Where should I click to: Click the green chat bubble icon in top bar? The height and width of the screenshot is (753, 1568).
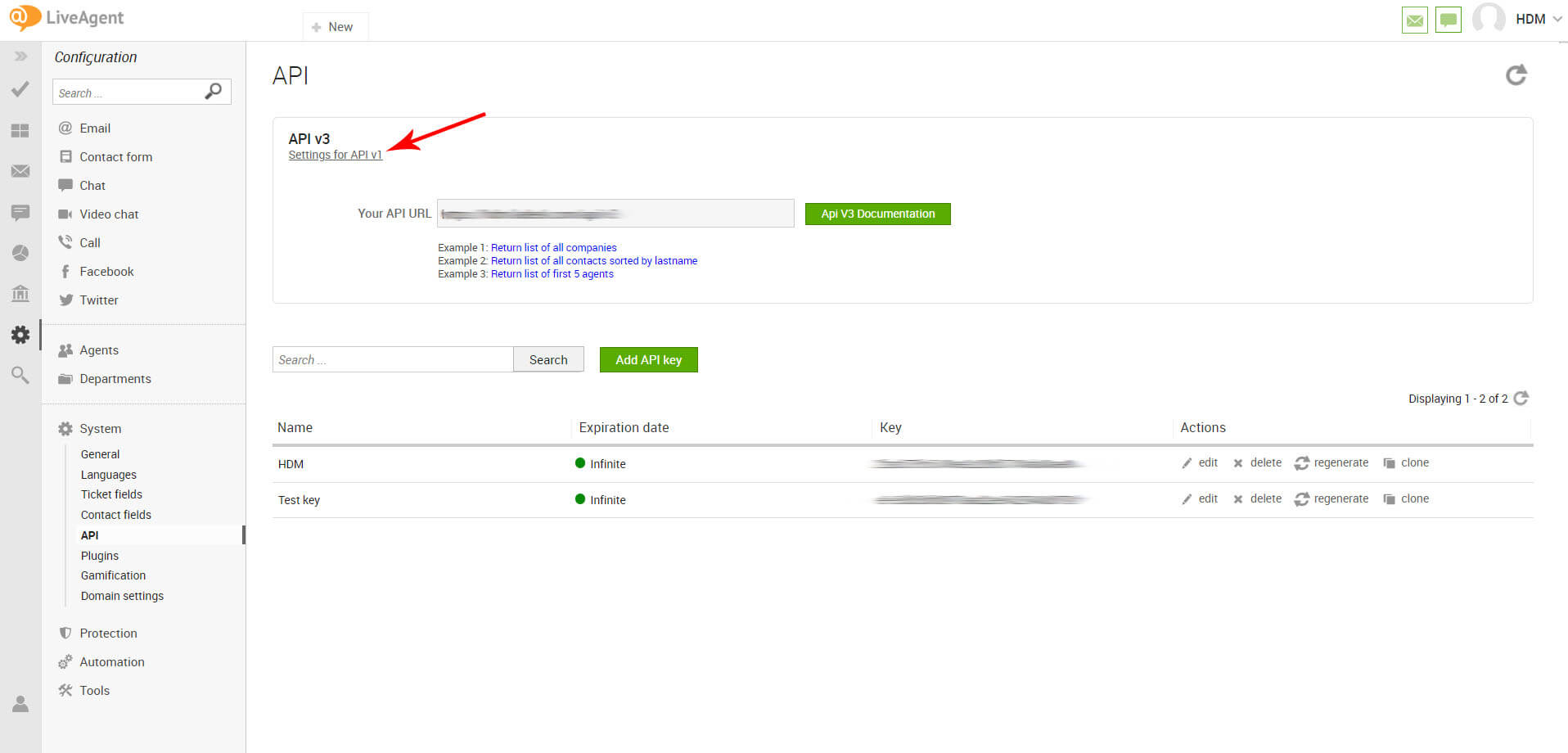point(1448,20)
